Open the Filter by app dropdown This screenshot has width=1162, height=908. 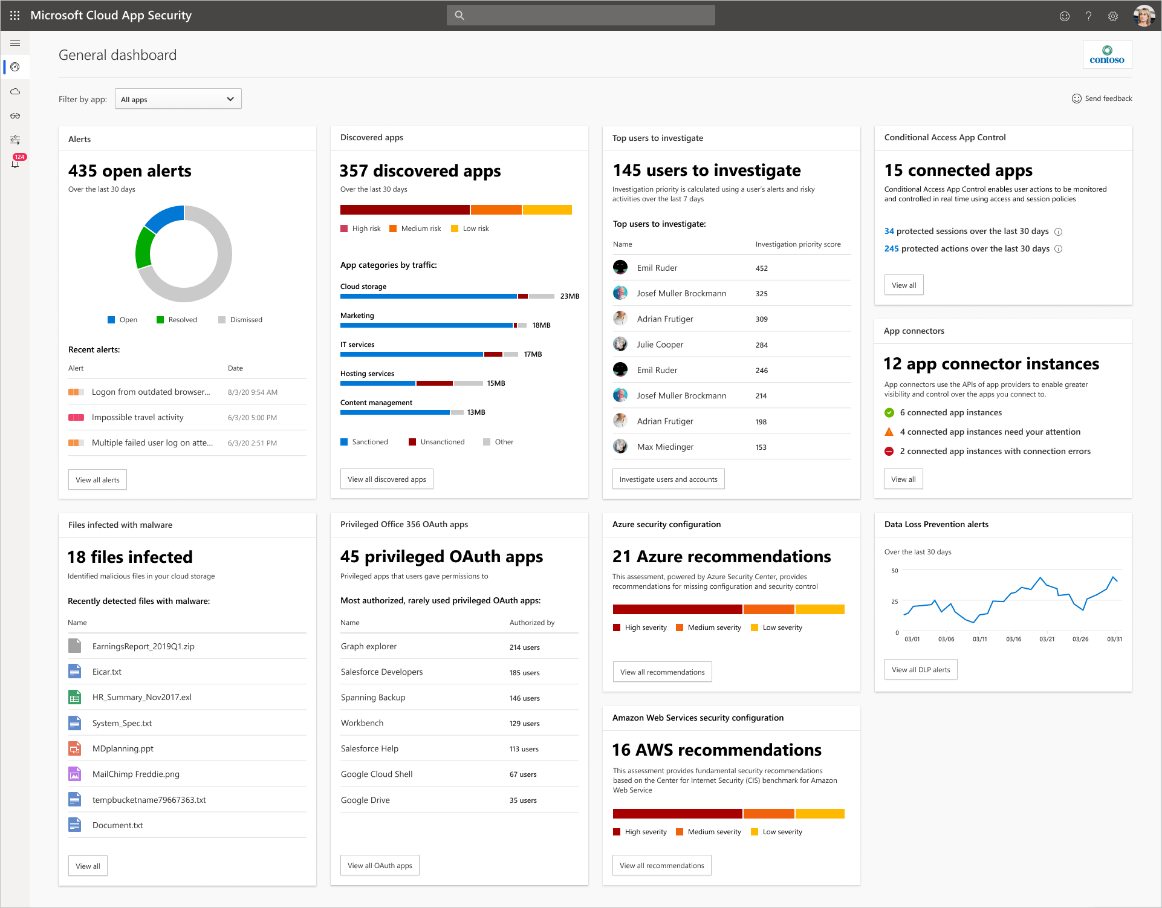click(177, 98)
